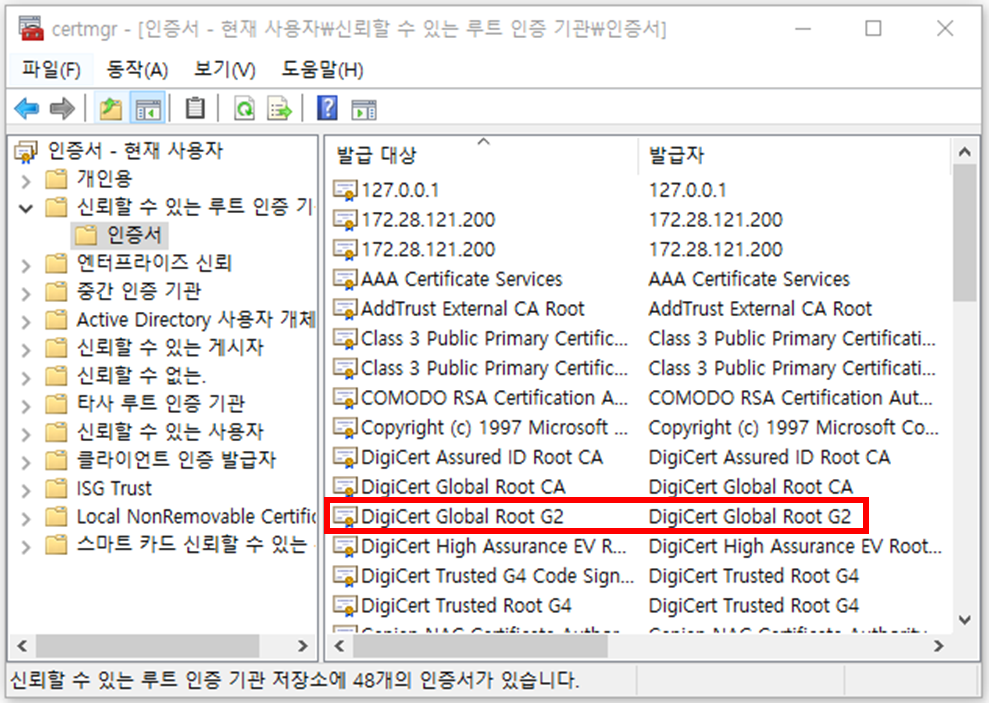Open the 보기(V) menu
Screen dimensions: 989x703
(x=224, y=70)
